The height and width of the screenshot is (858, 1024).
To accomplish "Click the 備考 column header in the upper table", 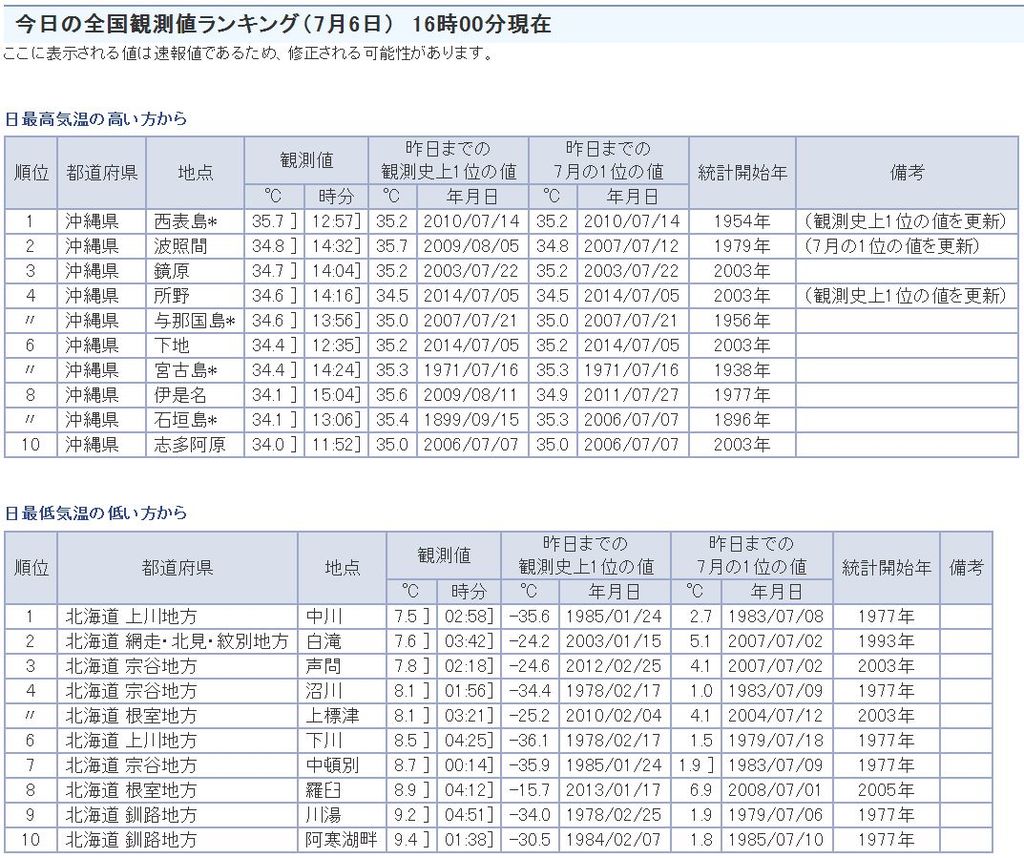I will 906,172.
